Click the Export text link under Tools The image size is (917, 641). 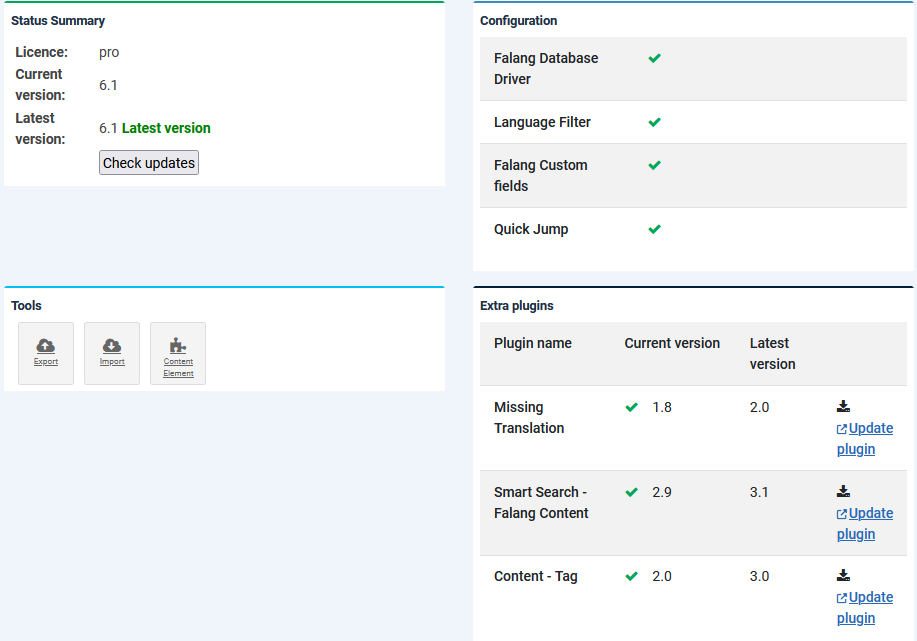tap(46, 362)
